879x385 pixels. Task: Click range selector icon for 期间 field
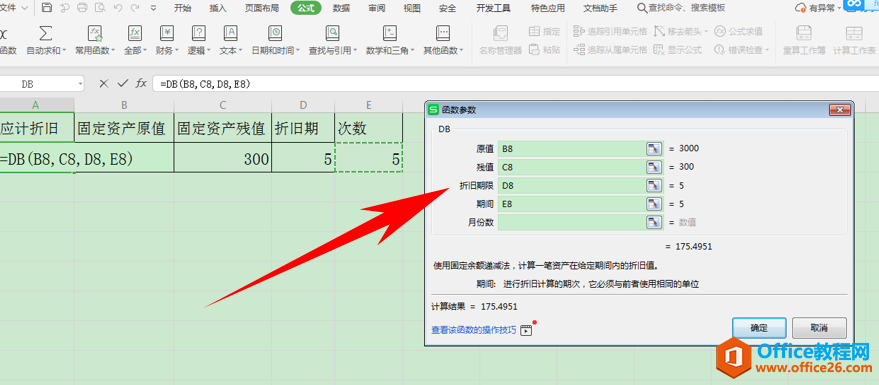pyautogui.click(x=654, y=204)
